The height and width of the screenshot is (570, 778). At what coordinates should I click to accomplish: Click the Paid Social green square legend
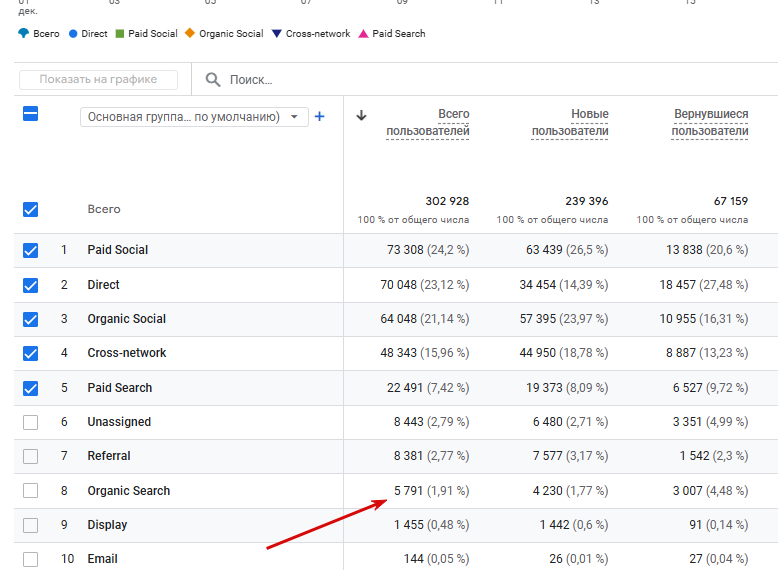[x=120, y=34]
